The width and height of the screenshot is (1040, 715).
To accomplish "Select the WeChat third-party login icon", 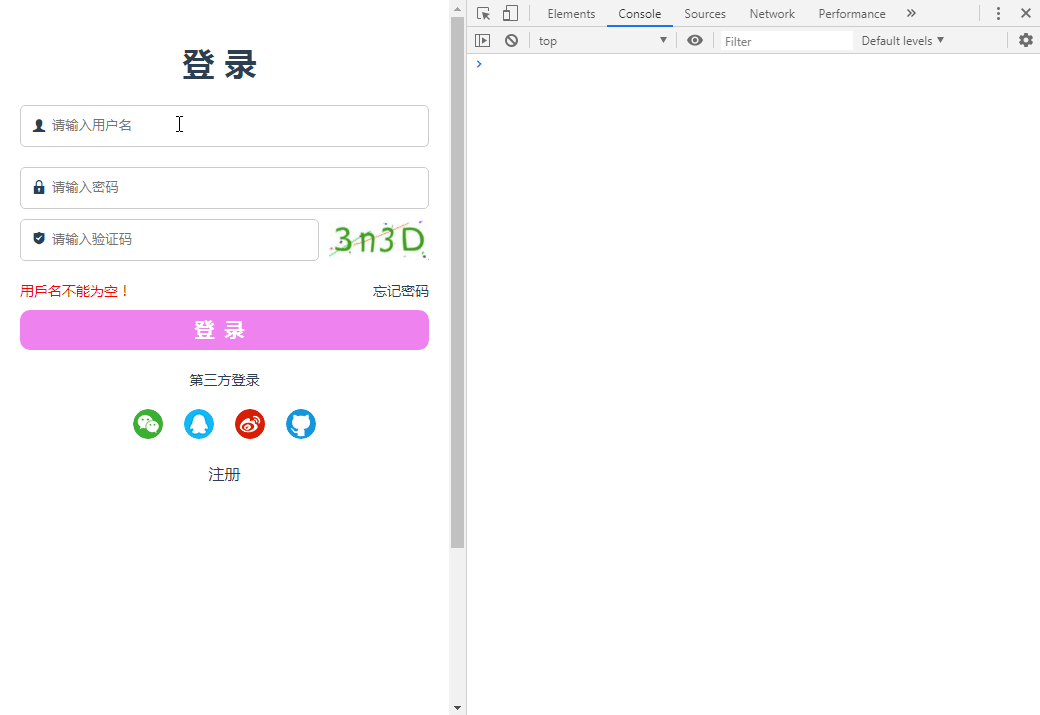I will [x=147, y=424].
